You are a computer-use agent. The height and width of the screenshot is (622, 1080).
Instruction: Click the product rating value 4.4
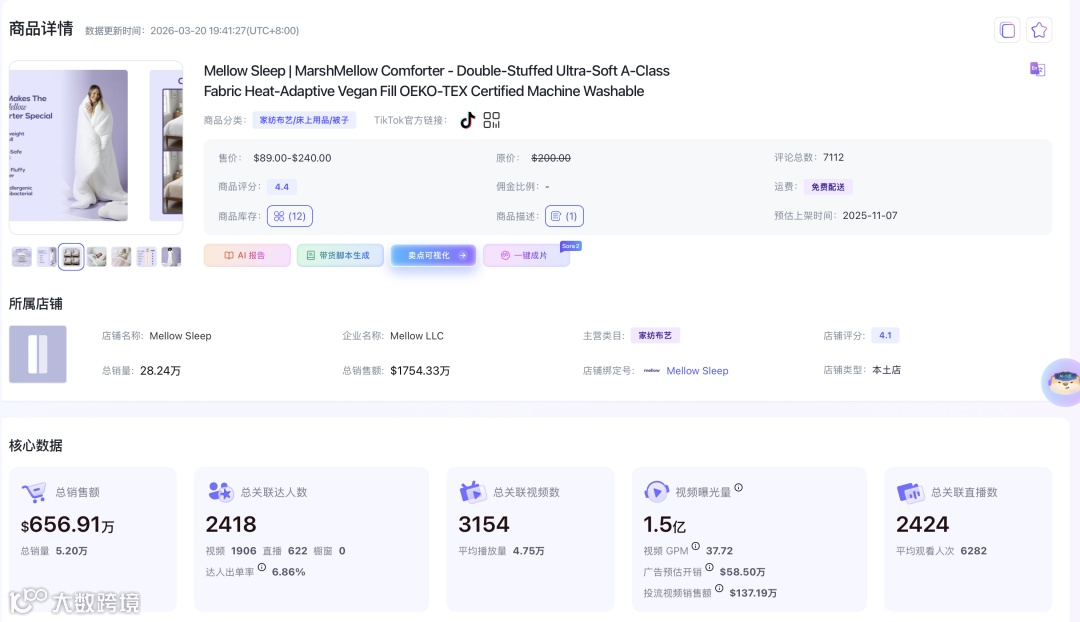pos(282,187)
